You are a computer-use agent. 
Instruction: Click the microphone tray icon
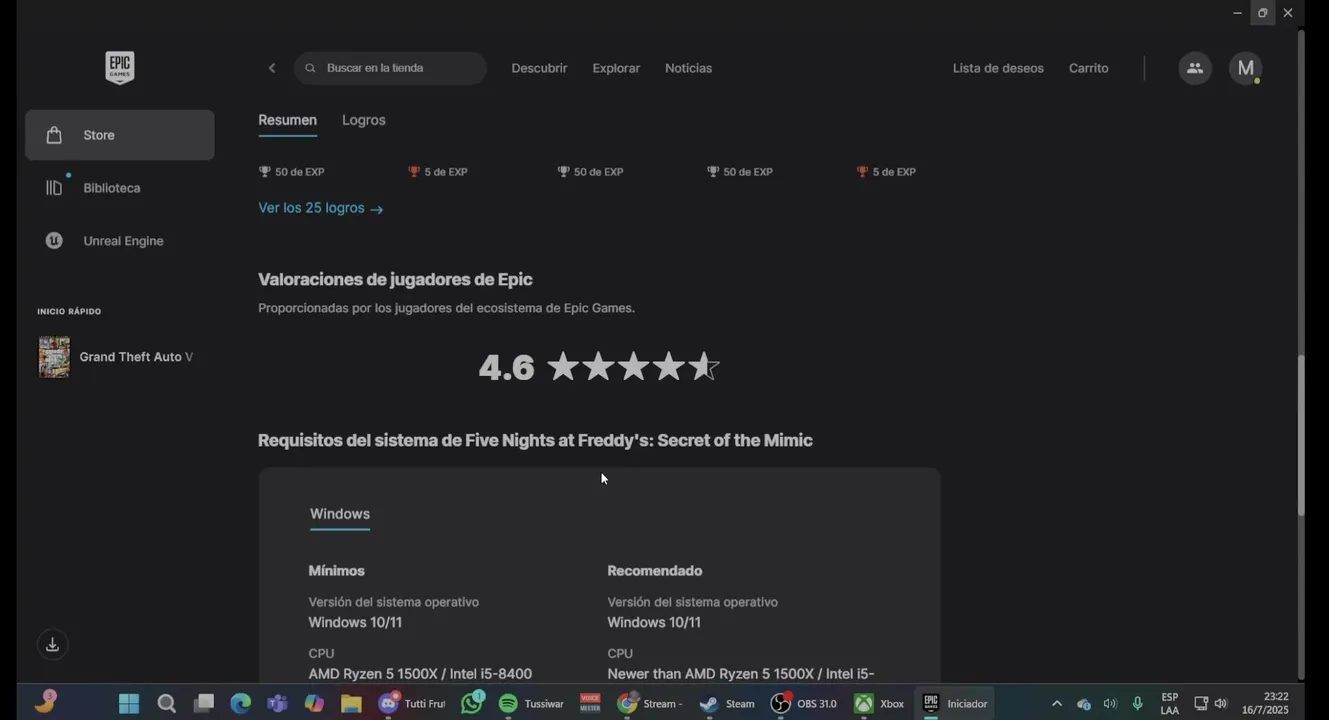click(x=1138, y=704)
